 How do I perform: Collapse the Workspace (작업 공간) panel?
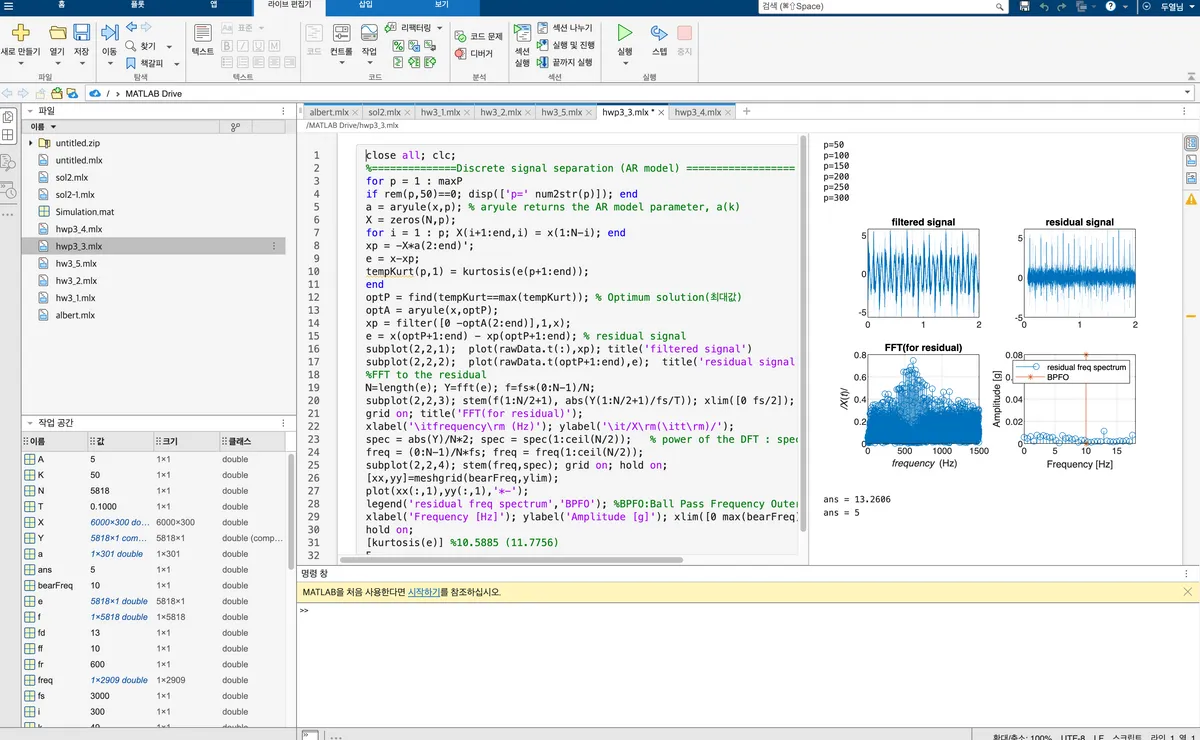point(29,423)
